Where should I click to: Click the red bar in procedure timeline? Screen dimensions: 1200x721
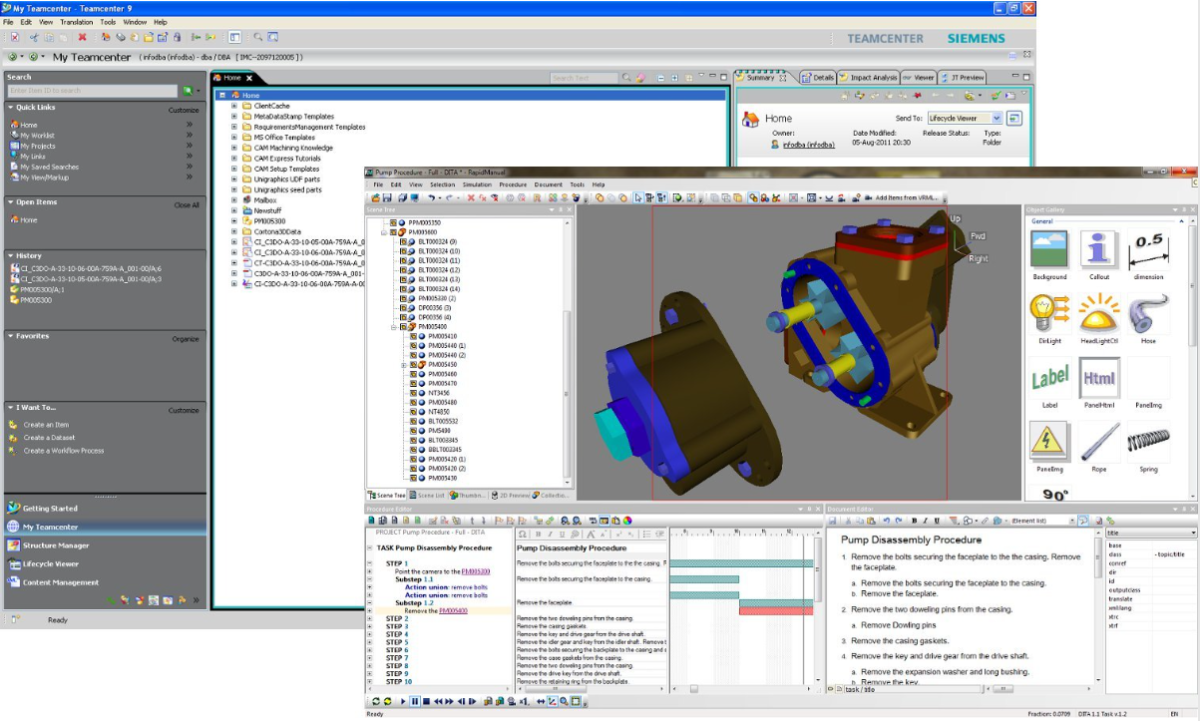[775, 610]
